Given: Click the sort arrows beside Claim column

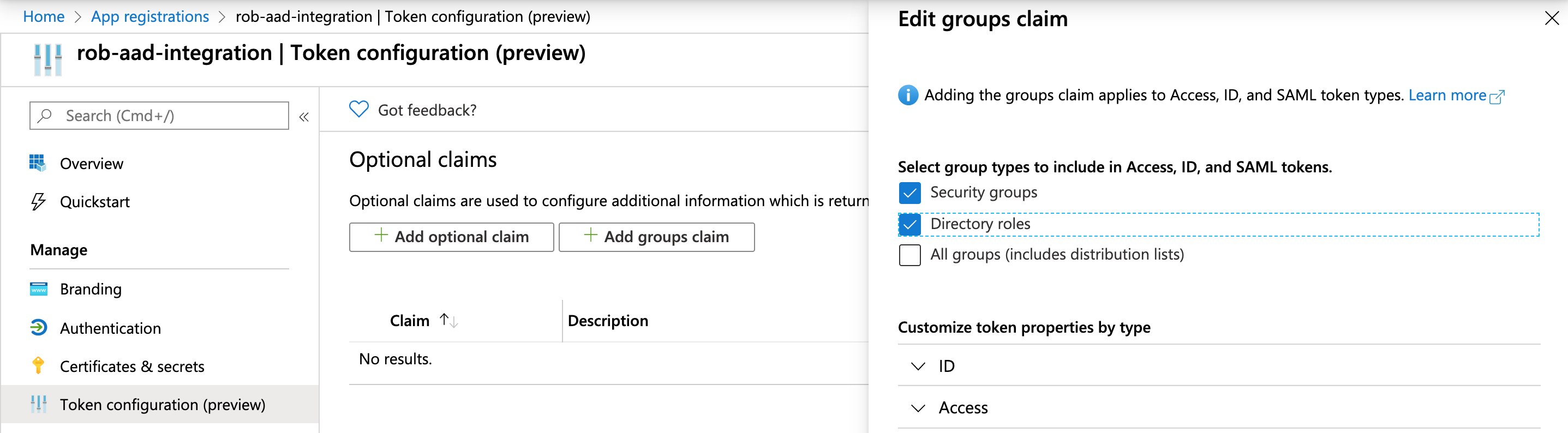Looking at the screenshot, I should pyautogui.click(x=449, y=321).
